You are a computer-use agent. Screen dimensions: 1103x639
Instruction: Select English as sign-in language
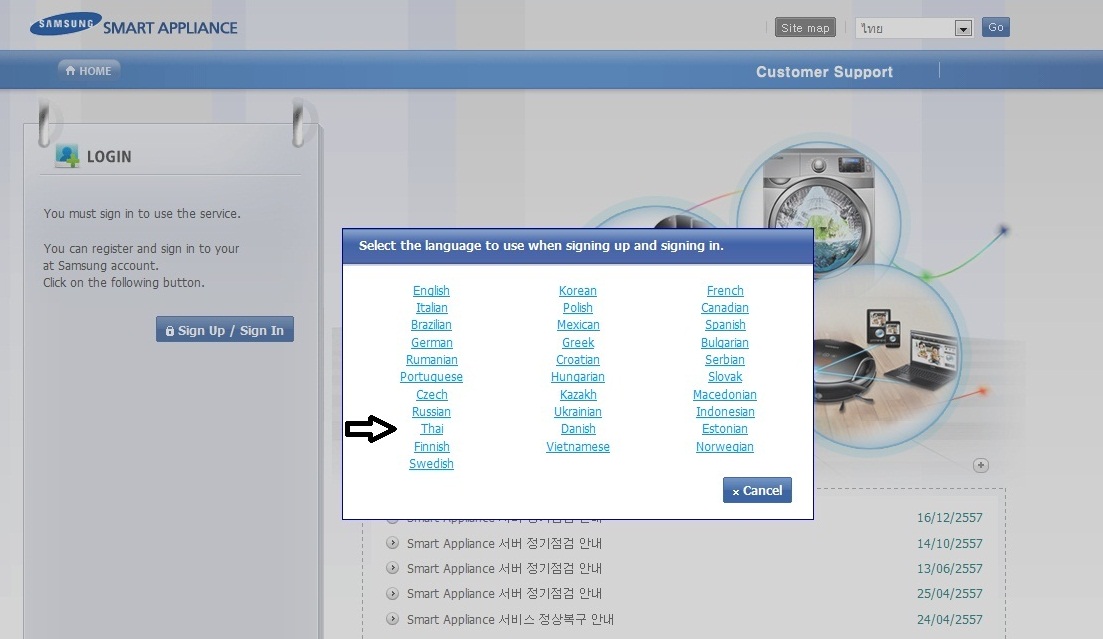pos(431,291)
